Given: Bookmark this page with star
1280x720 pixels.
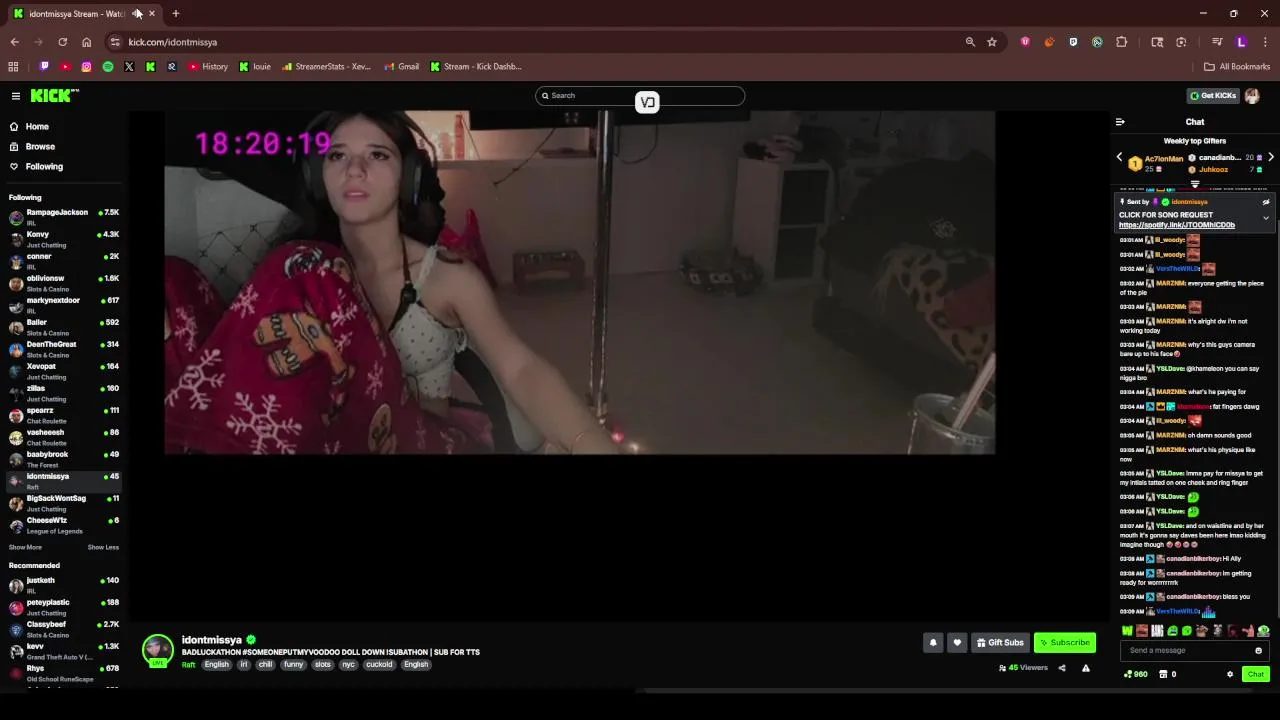Looking at the screenshot, I should coord(992,42).
